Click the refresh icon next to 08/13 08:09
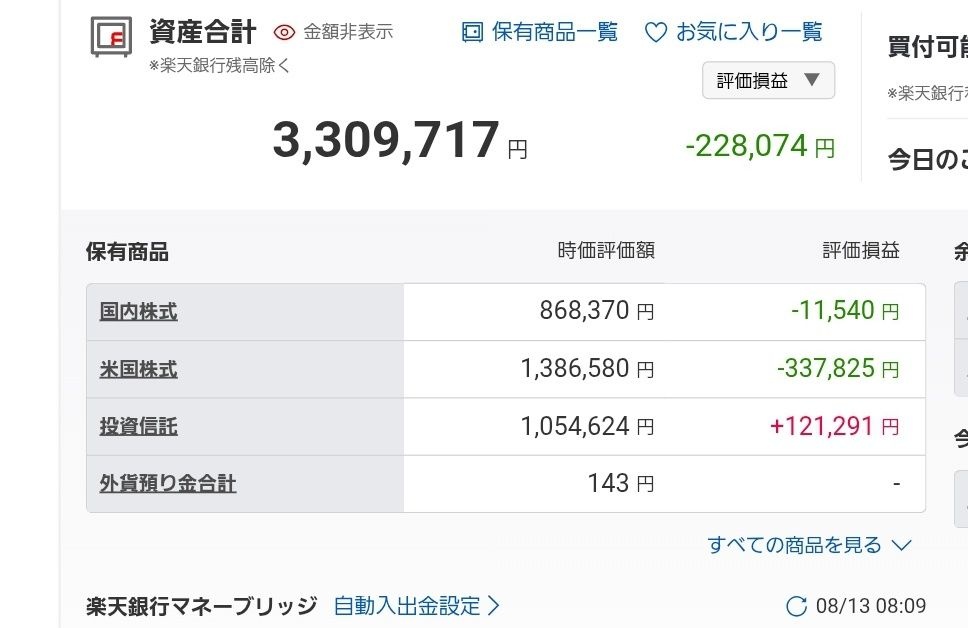This screenshot has height=628, width=968. (796, 606)
